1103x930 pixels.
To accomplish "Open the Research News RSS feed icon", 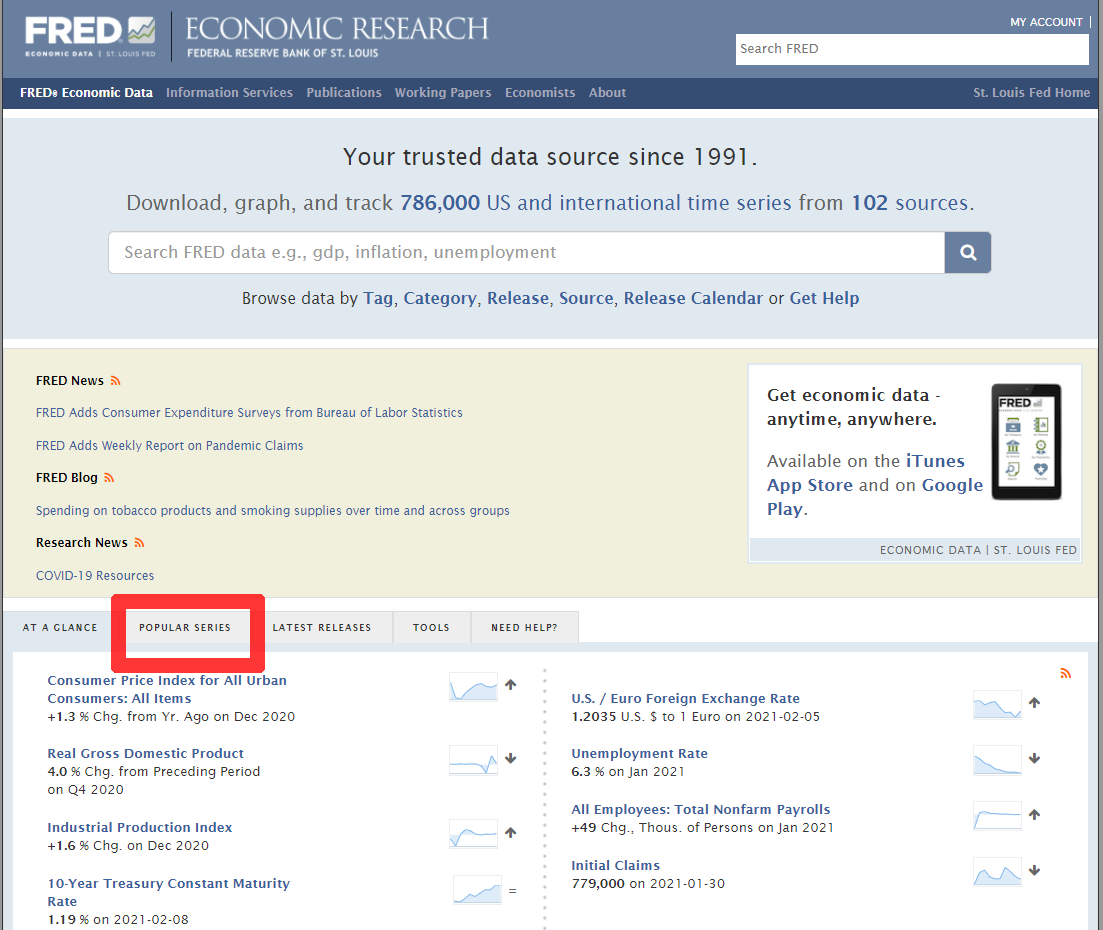I will pyautogui.click(x=139, y=542).
